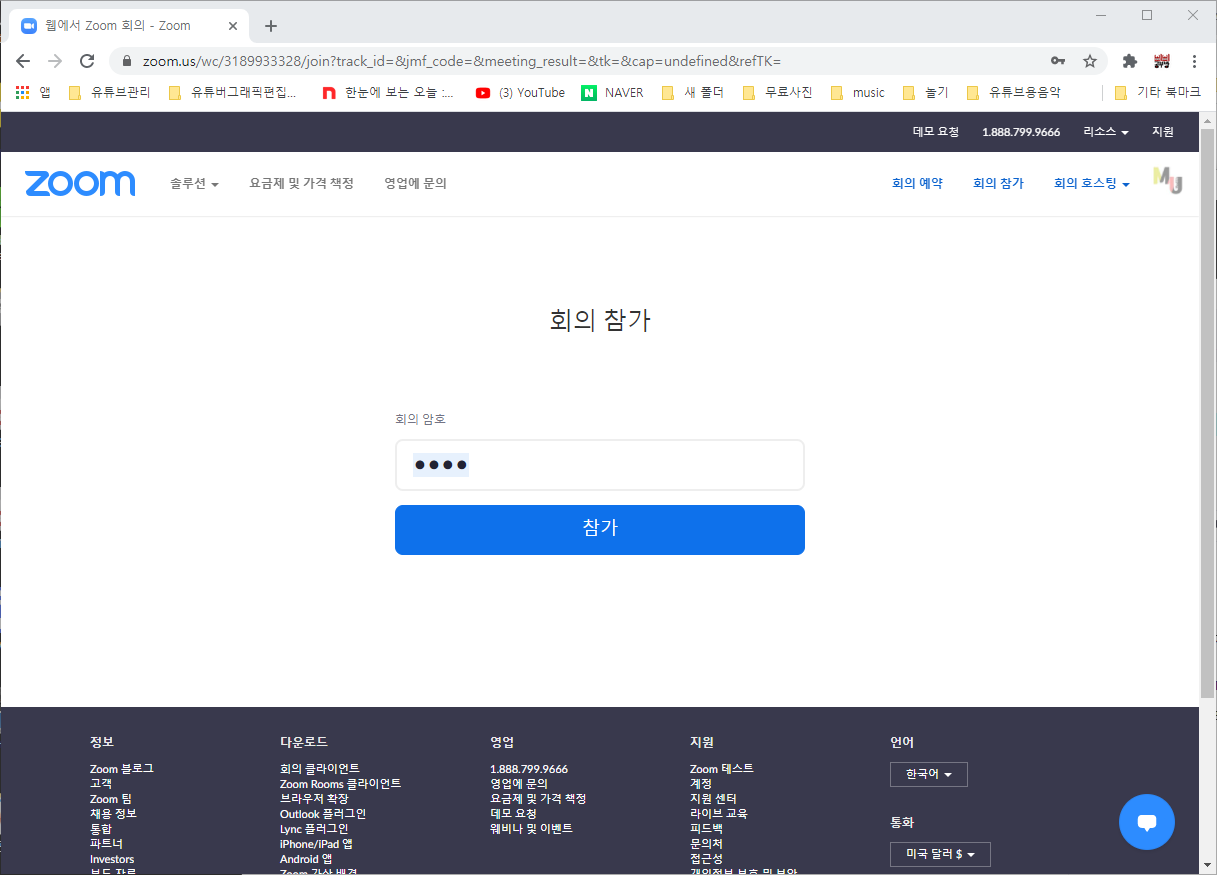
Task: Expand the 솔루션 dropdown menu
Action: (x=194, y=184)
